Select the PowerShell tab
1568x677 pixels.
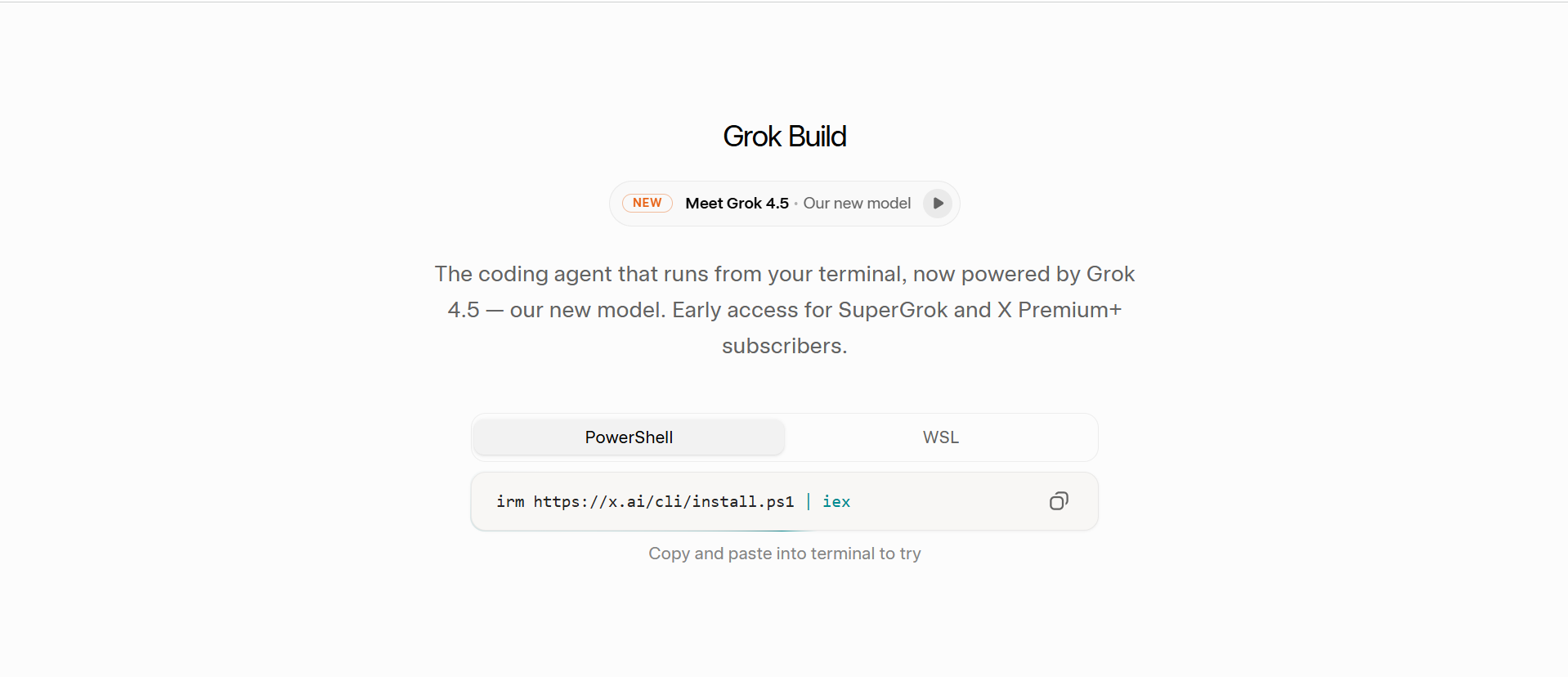coord(629,437)
